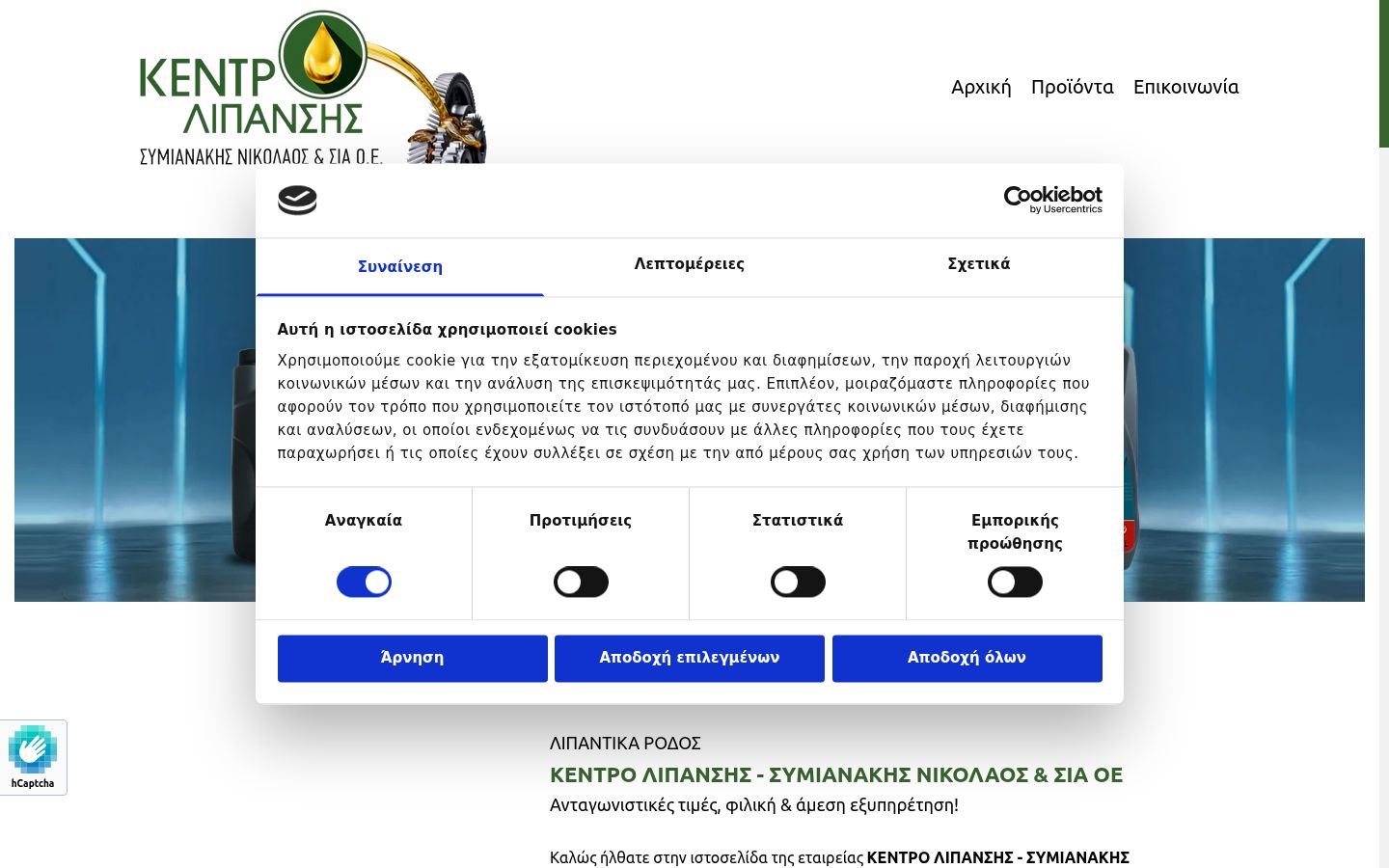Open the Προϊόντα menu item
The width and height of the screenshot is (1389, 868).
pos(1072,87)
